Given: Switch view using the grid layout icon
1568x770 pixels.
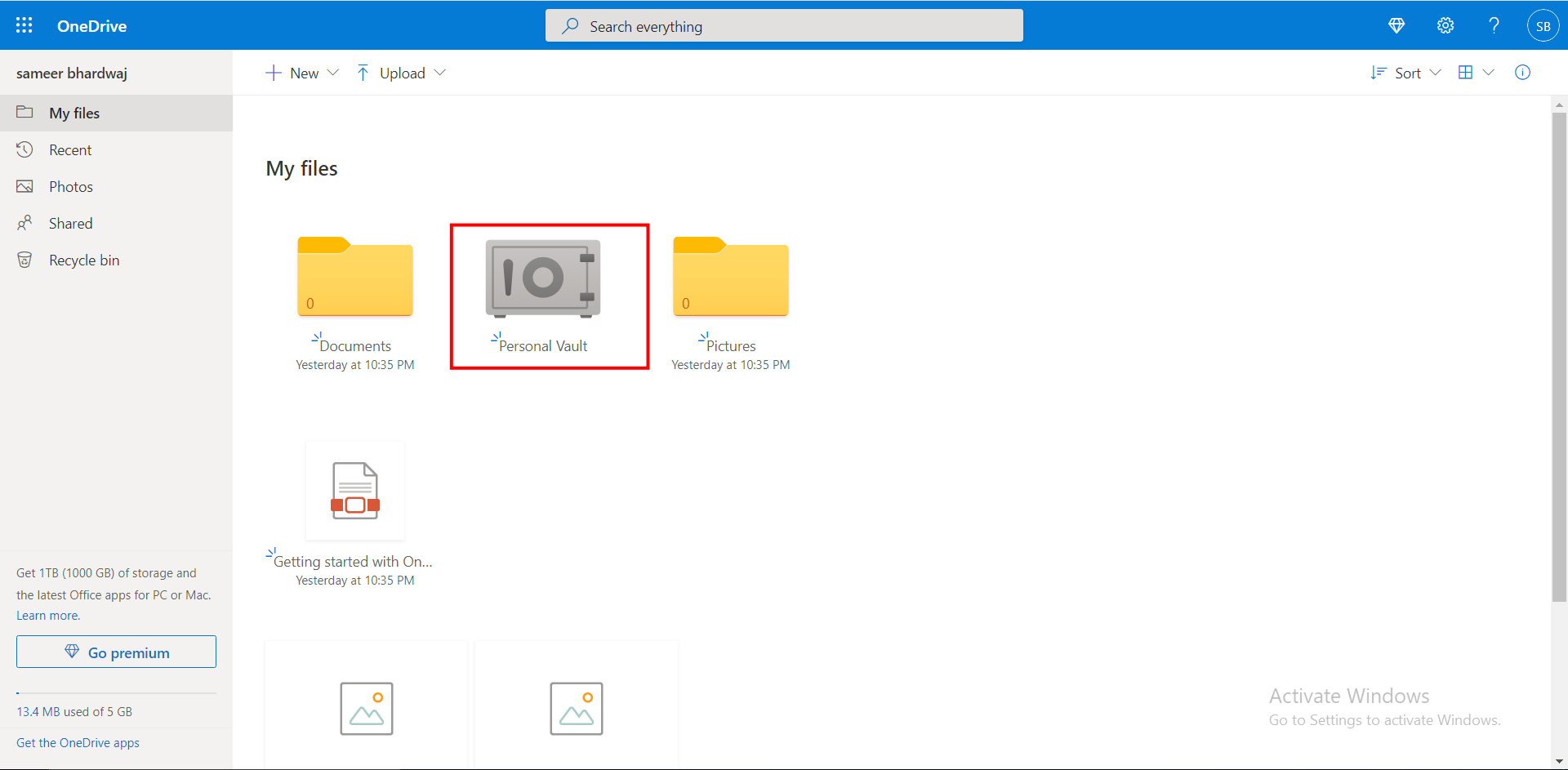Looking at the screenshot, I should (x=1465, y=73).
